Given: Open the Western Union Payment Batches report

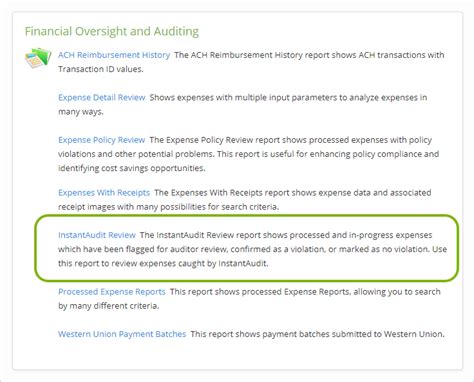Looking at the screenshot, I should click(122, 334).
